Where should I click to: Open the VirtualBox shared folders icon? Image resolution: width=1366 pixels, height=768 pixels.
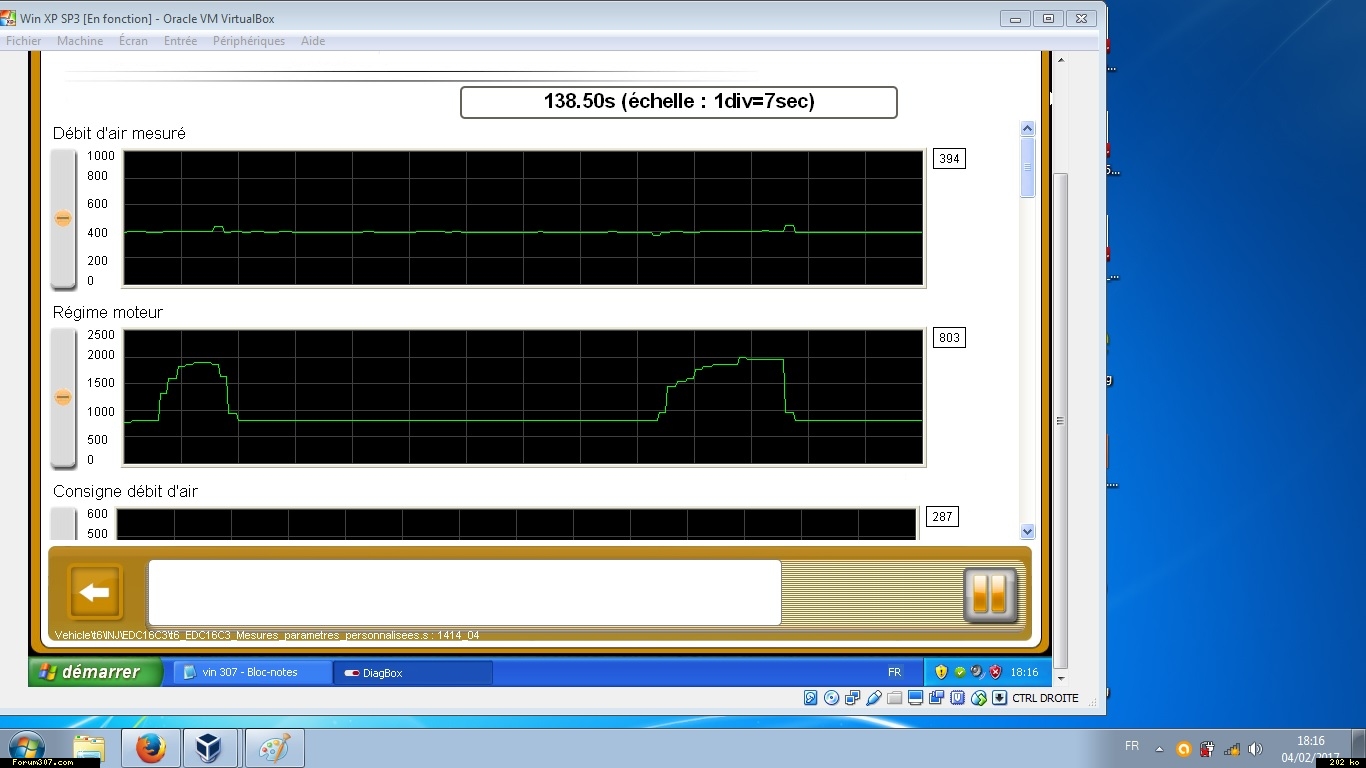[895, 698]
